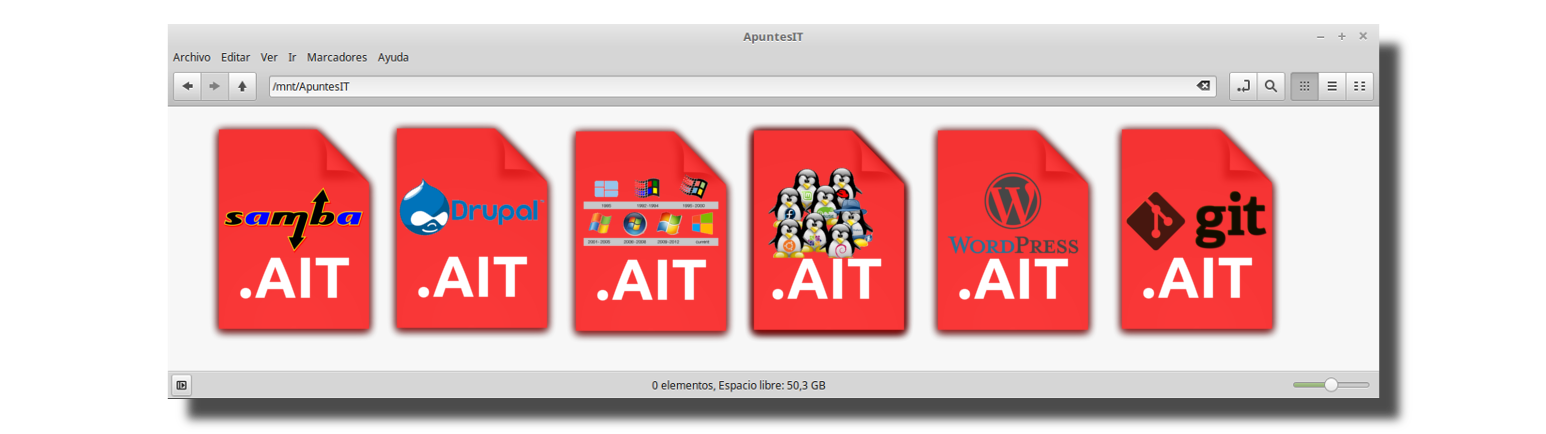Select the samba .AIT file
1546x434 pixels.
[x=293, y=230]
